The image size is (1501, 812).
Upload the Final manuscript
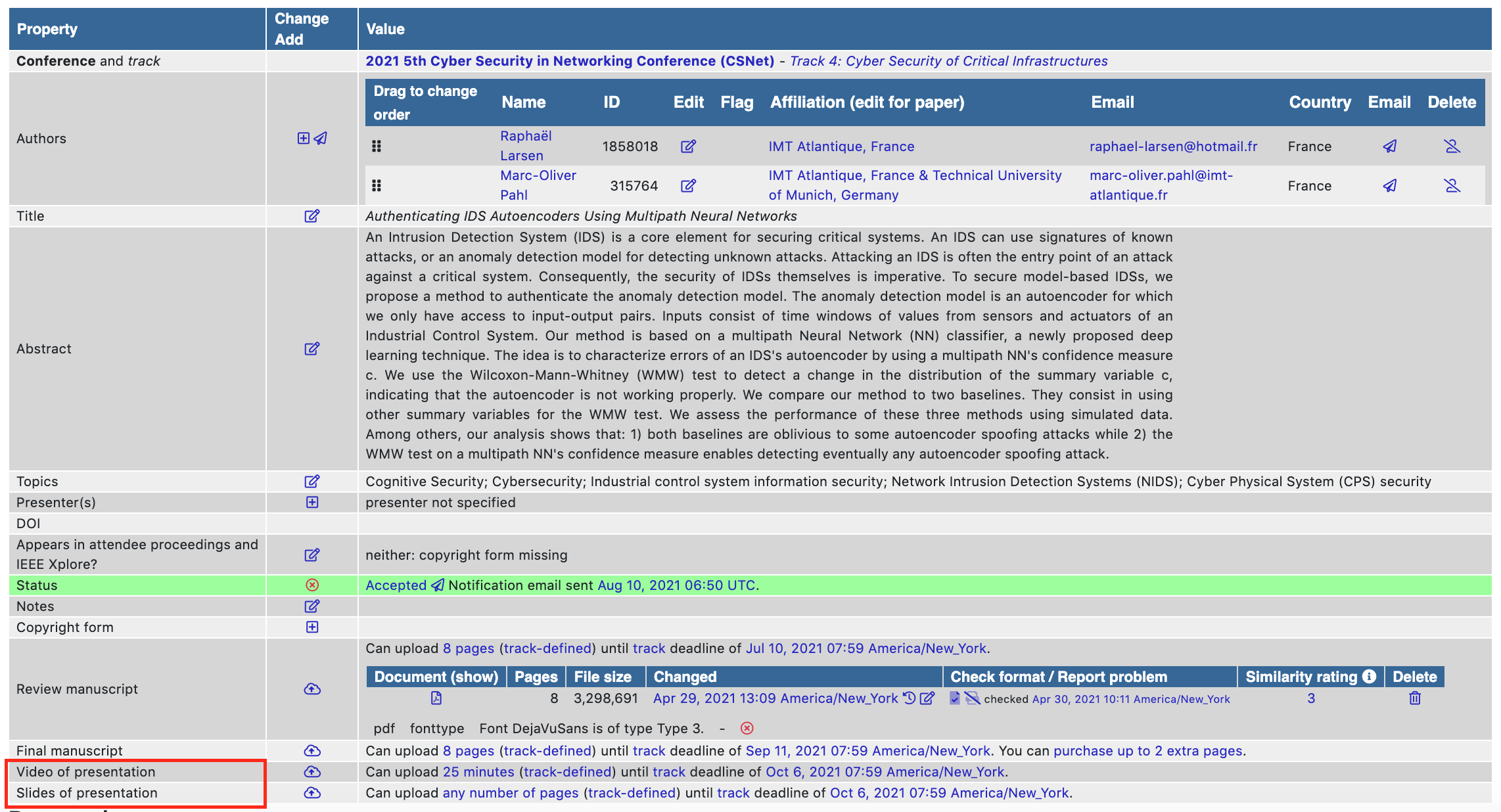[x=312, y=750]
